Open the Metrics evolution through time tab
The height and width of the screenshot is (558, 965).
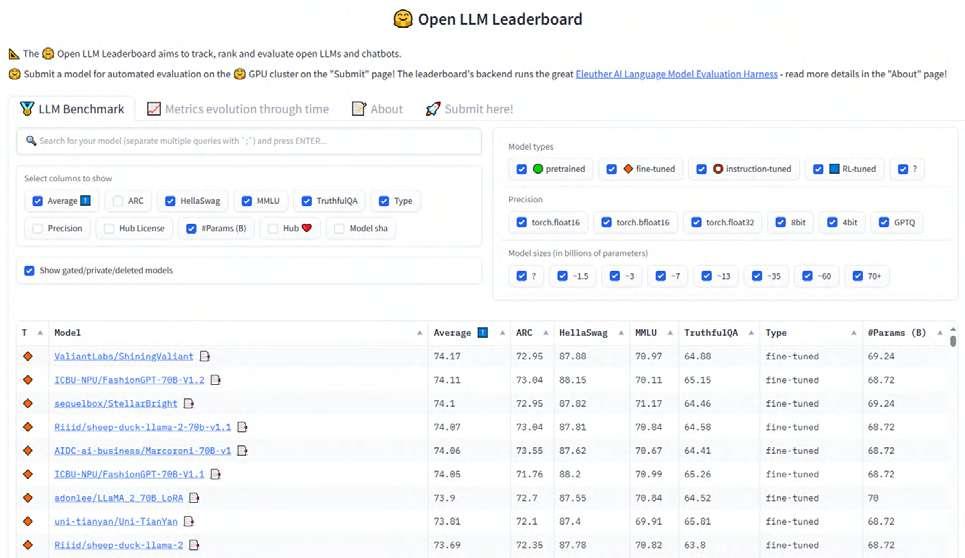[x=238, y=109]
